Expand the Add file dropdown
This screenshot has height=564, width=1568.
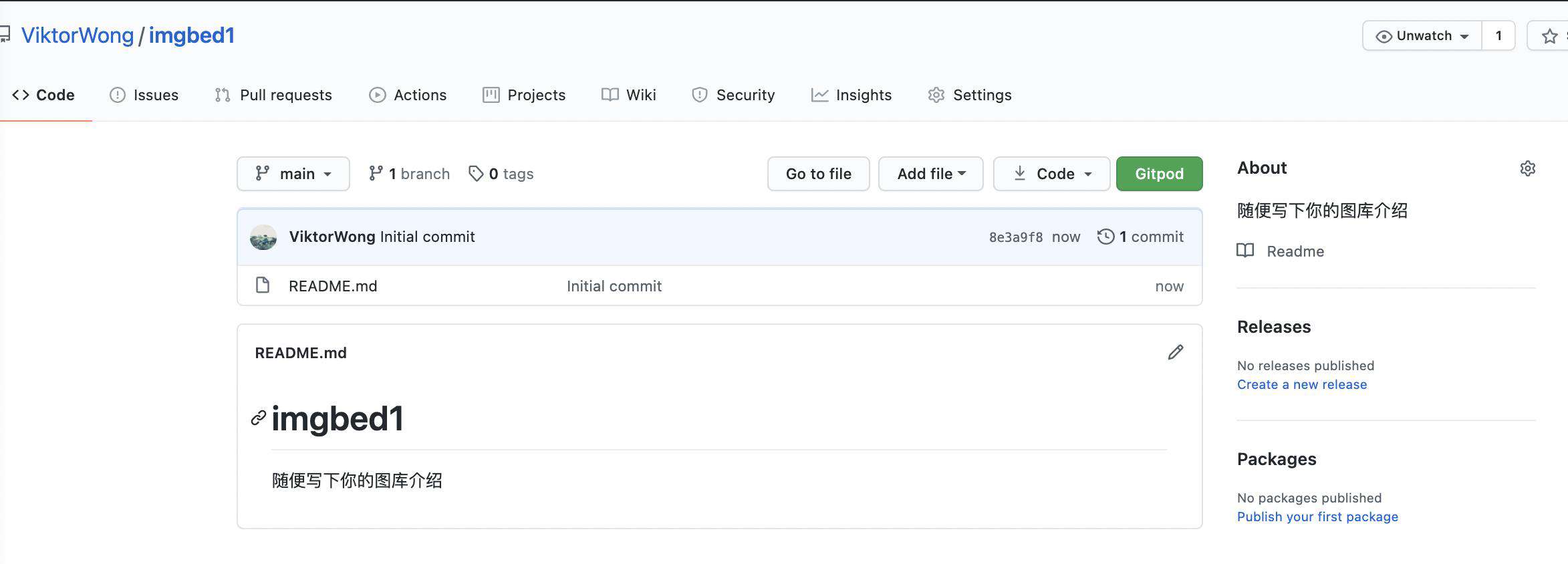tap(931, 174)
